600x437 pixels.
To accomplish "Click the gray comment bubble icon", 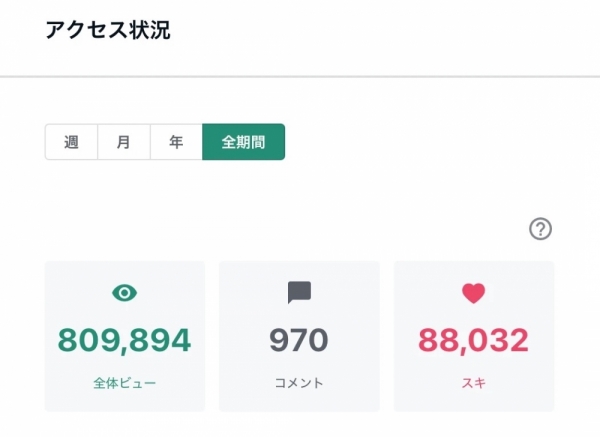I will pyautogui.click(x=299, y=293).
